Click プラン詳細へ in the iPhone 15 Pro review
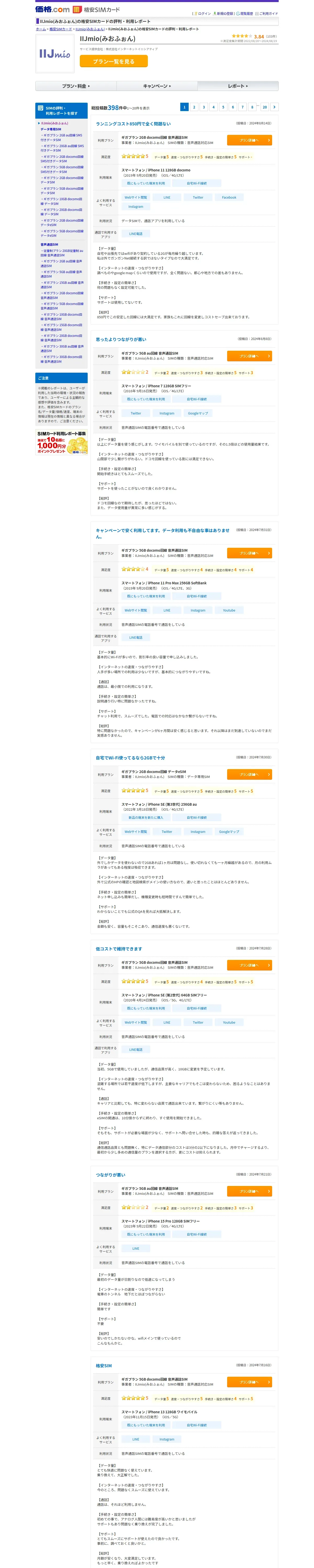 [249, 1191]
